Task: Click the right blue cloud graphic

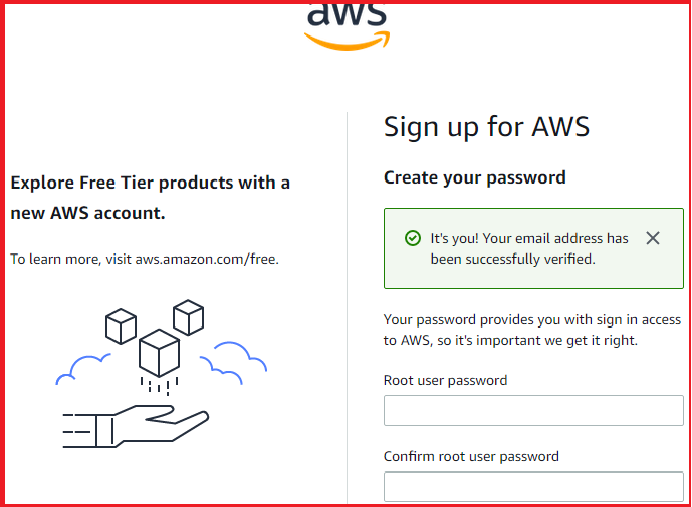Action: pos(234,360)
